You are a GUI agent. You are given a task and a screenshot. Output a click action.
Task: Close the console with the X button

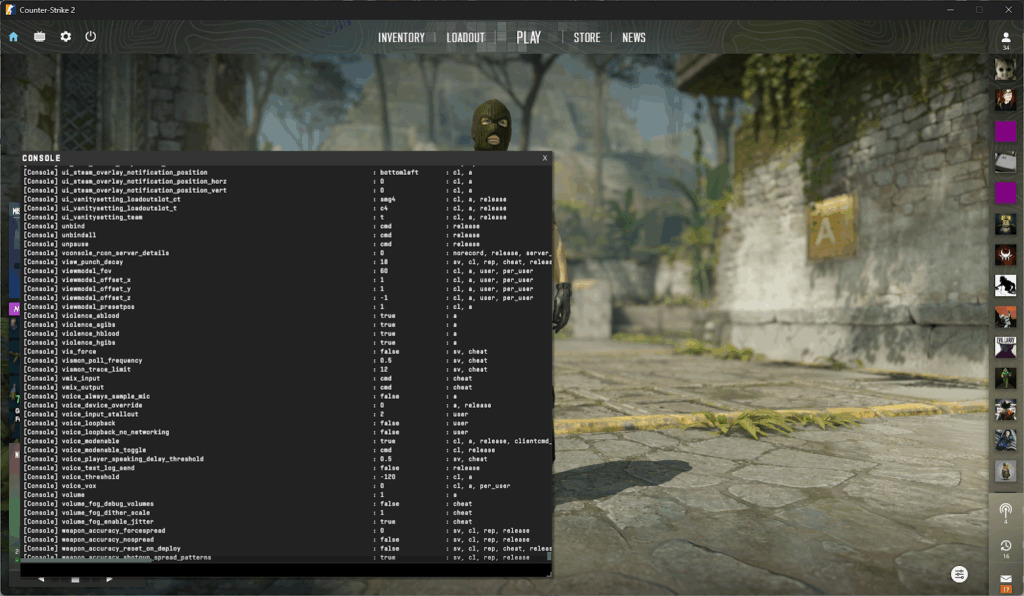(545, 158)
